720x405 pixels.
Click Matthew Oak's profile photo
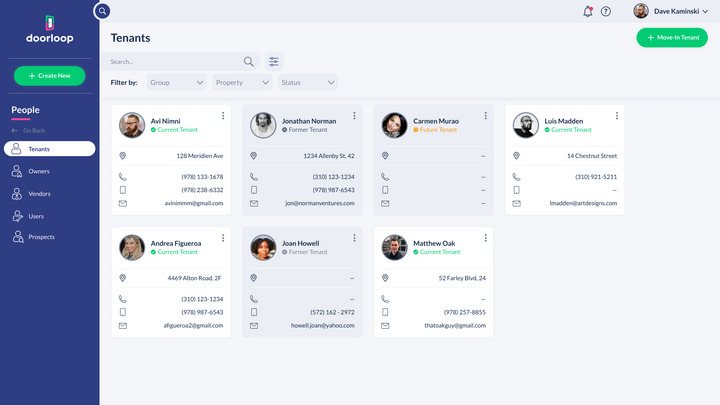394,247
